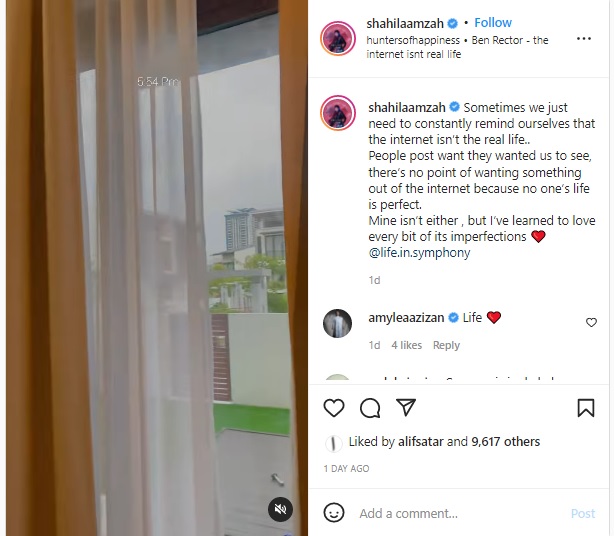Viewport: 614px width, 536px height.
Task: Unmute the video with the speaker icon
Action: [x=280, y=509]
